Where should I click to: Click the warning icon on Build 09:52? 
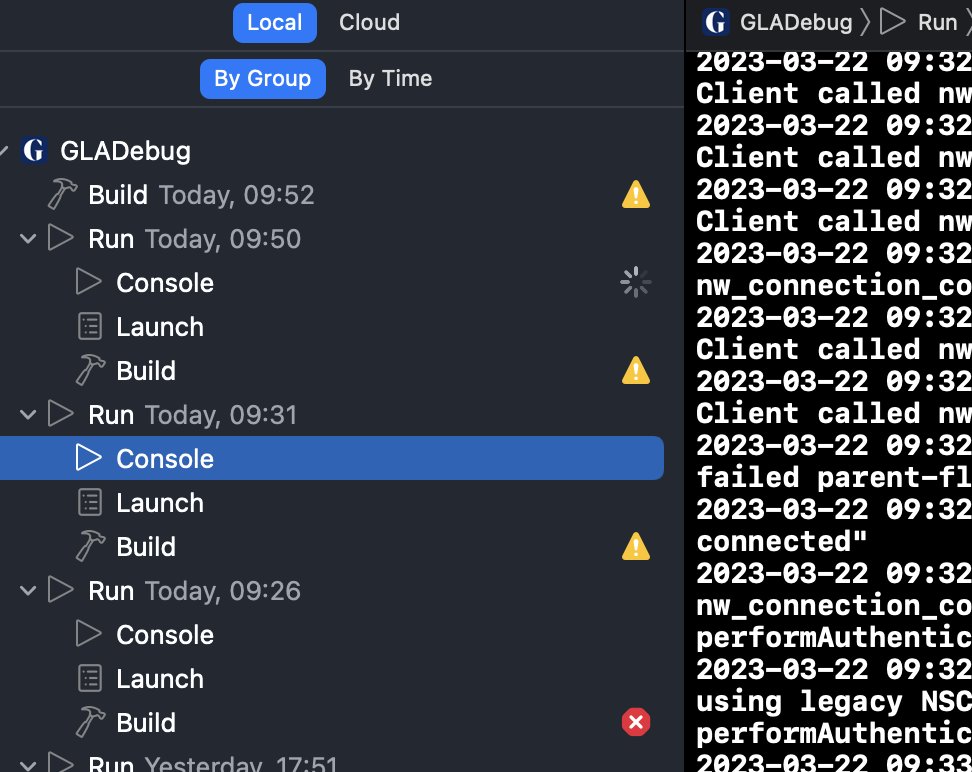pos(635,194)
